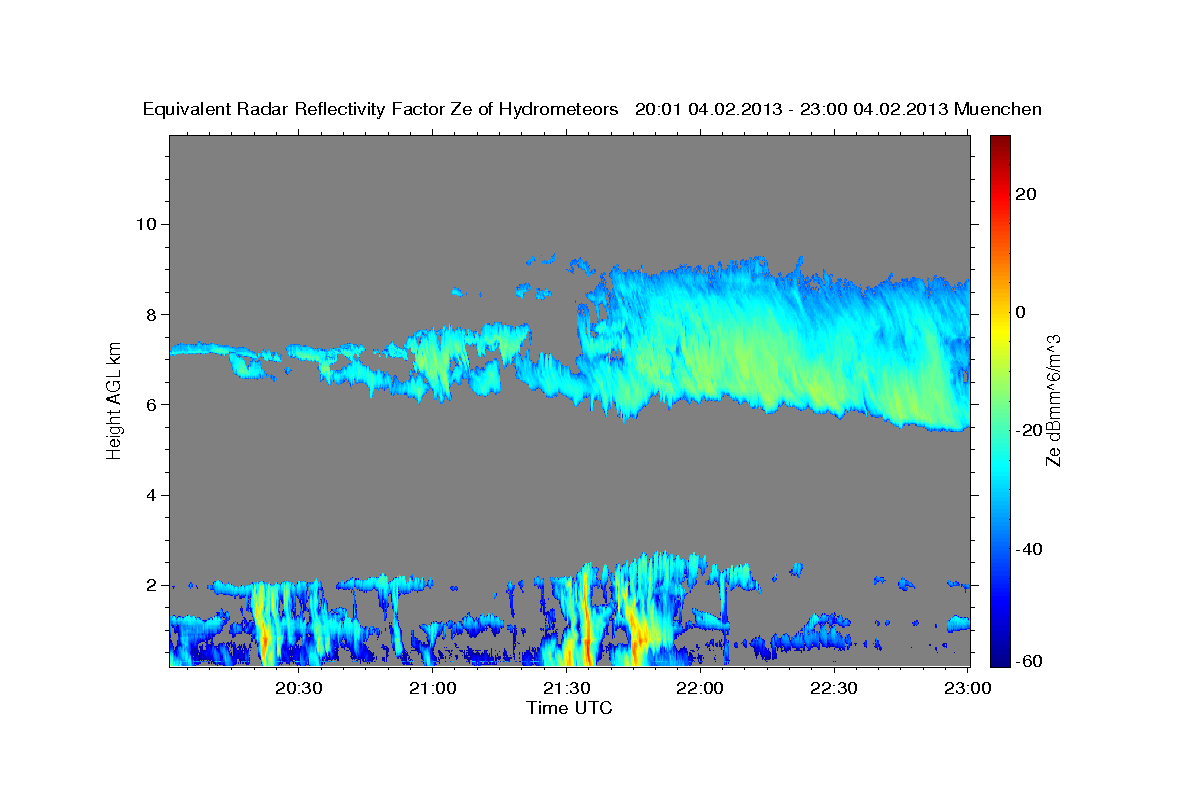Click the station name 'Muenchen' in the title
The width and height of the screenshot is (1200, 800).
(x=998, y=109)
